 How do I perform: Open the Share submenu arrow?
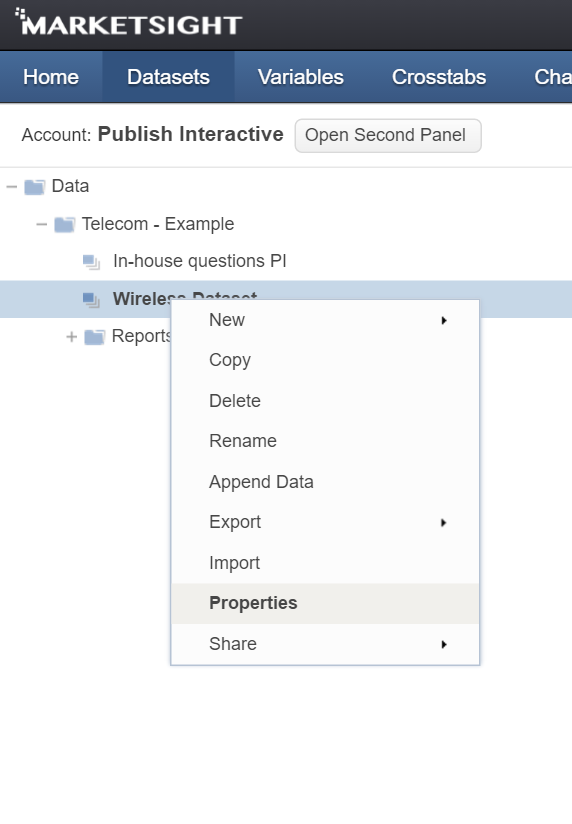pos(444,644)
